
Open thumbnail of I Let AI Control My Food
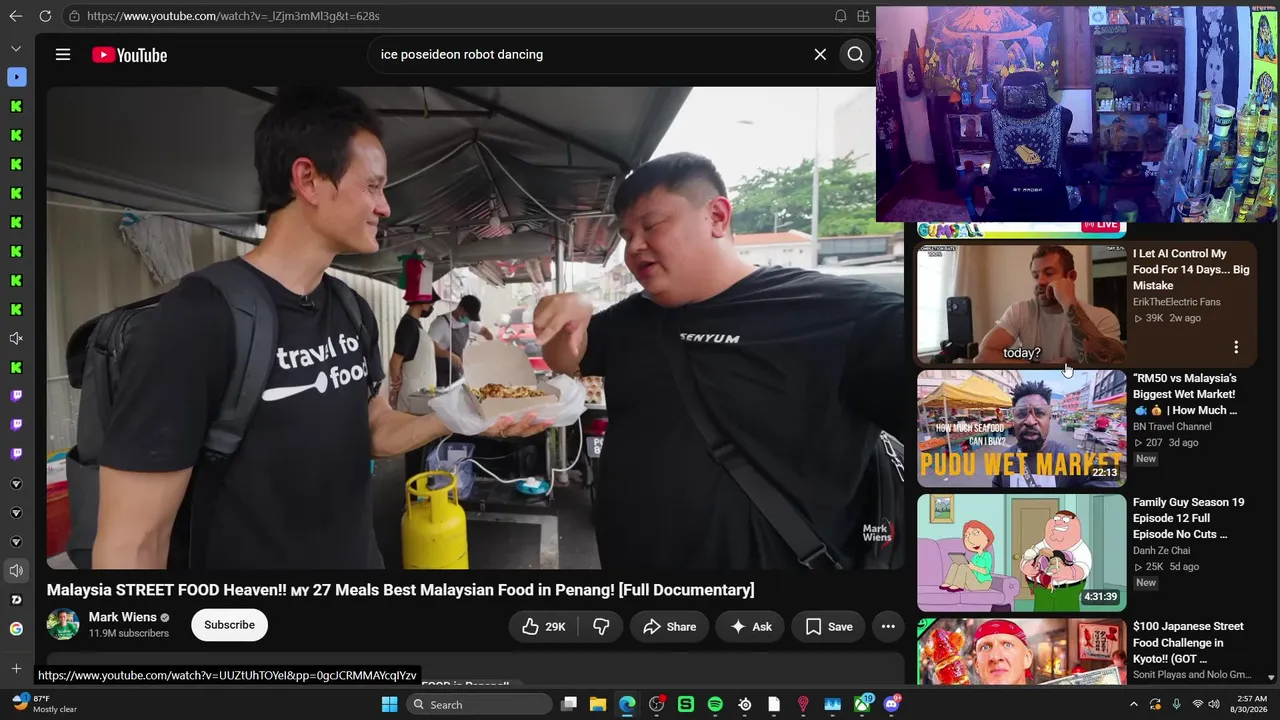1021,304
